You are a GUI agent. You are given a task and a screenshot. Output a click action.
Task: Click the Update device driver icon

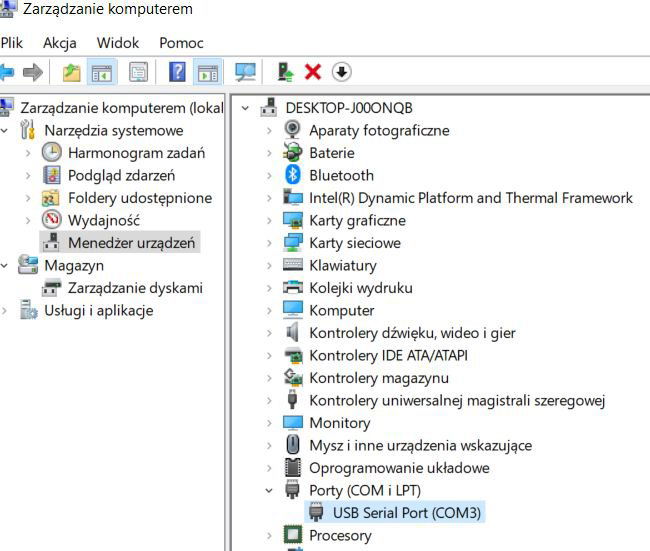pos(286,72)
